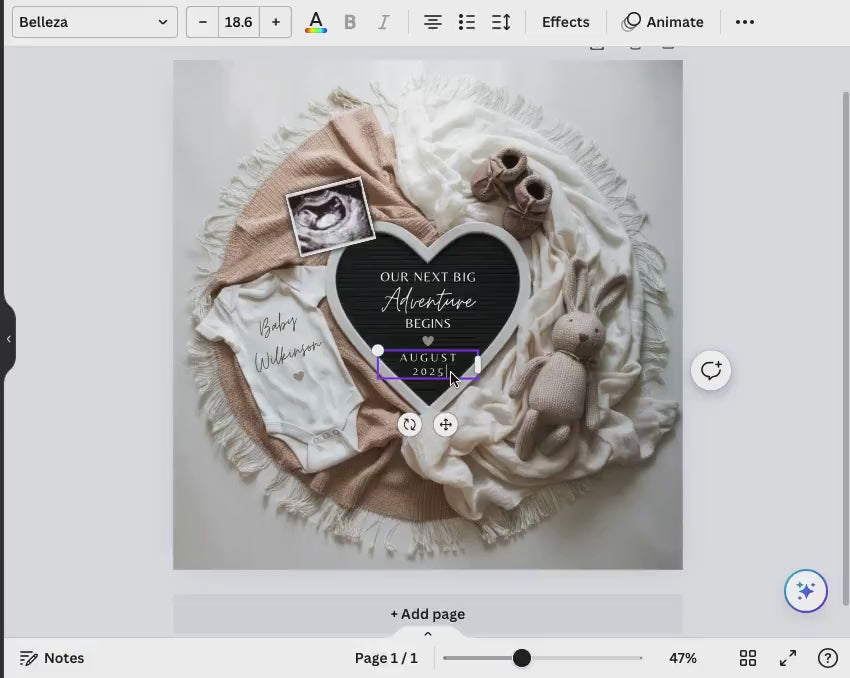Click the + Add page button
The height and width of the screenshot is (678, 850).
click(x=427, y=614)
